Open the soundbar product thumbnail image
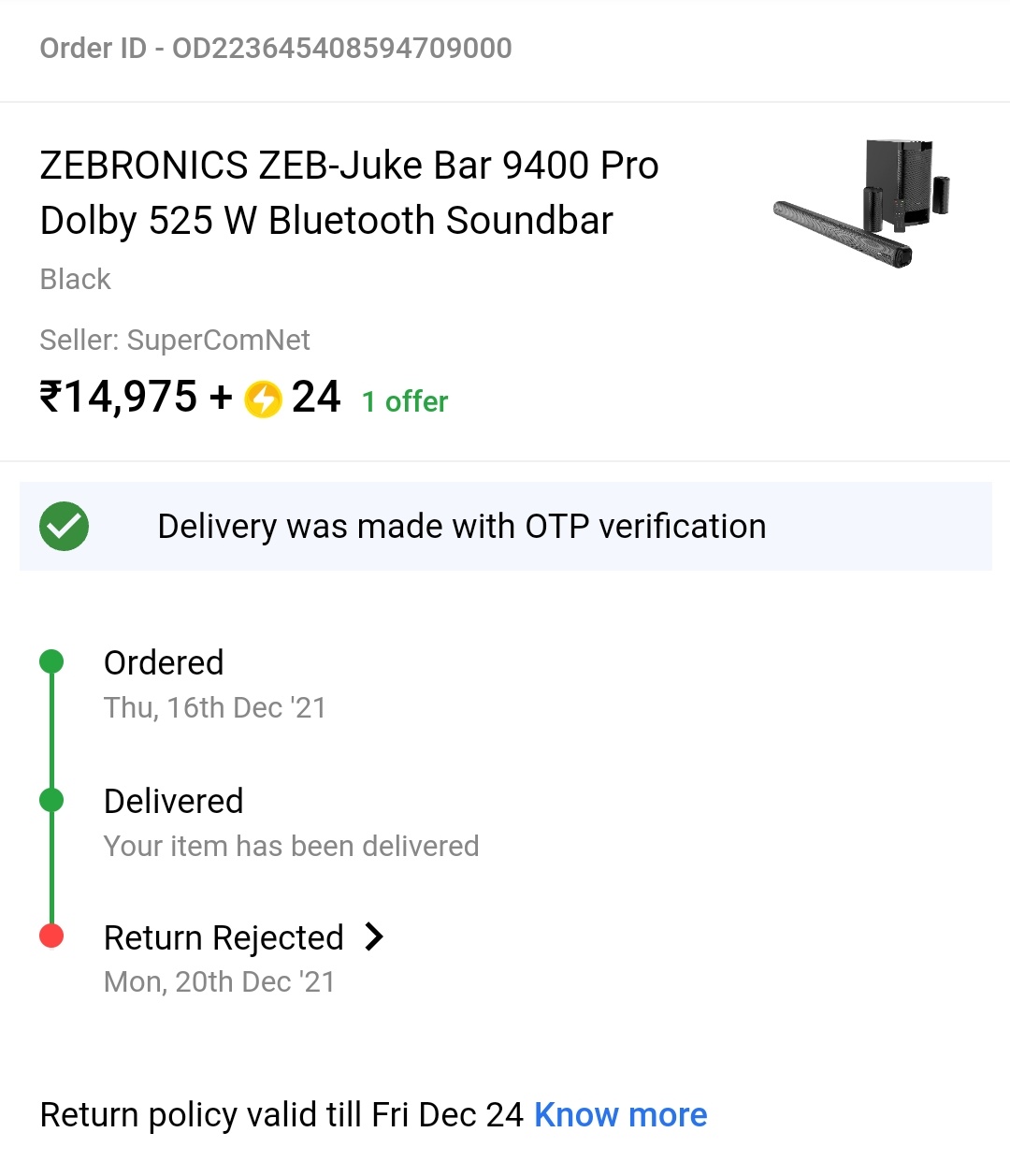The width and height of the screenshot is (1010, 1176). pyautogui.click(x=862, y=203)
